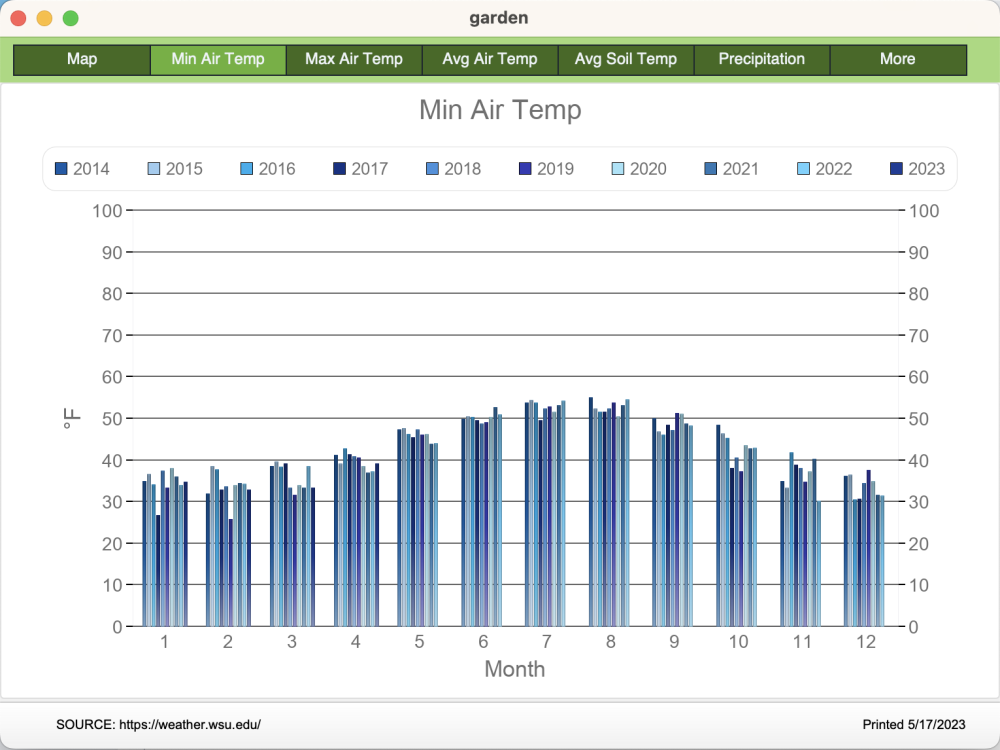This screenshot has width=1000, height=750.
Task: Expand the More menu
Action: pos(898,60)
